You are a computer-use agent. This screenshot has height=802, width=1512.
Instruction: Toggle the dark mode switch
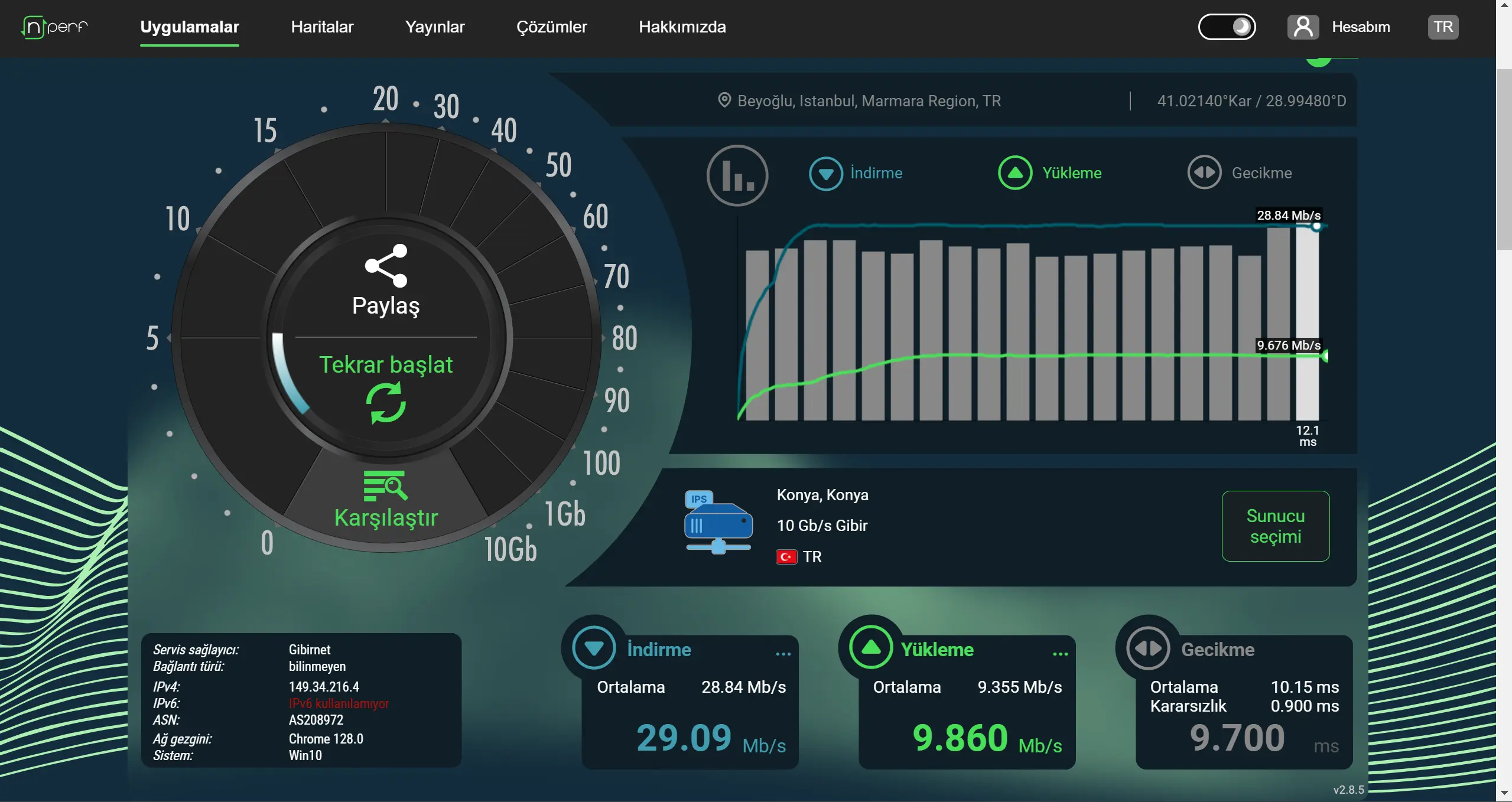click(x=1227, y=27)
